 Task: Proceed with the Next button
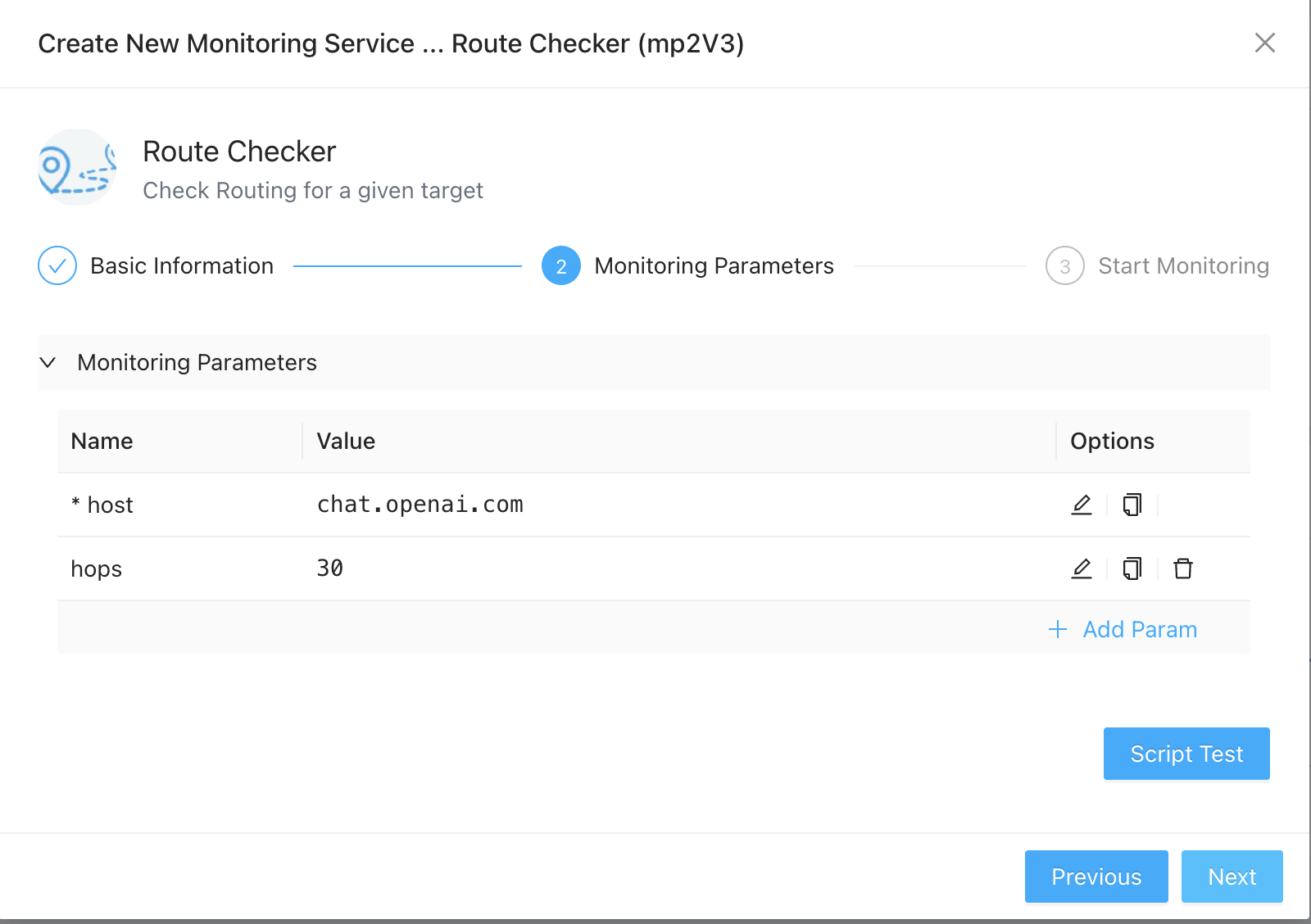pos(1232,876)
